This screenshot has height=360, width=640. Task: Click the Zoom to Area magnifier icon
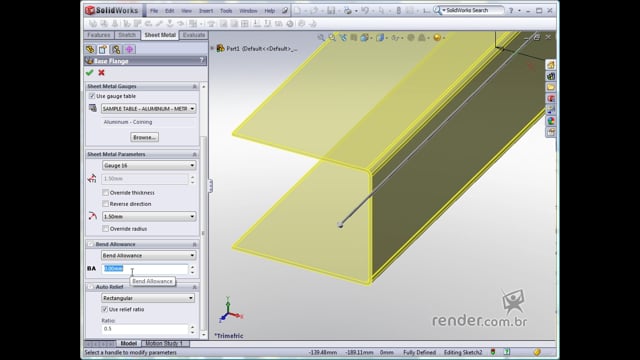[x=332, y=38]
